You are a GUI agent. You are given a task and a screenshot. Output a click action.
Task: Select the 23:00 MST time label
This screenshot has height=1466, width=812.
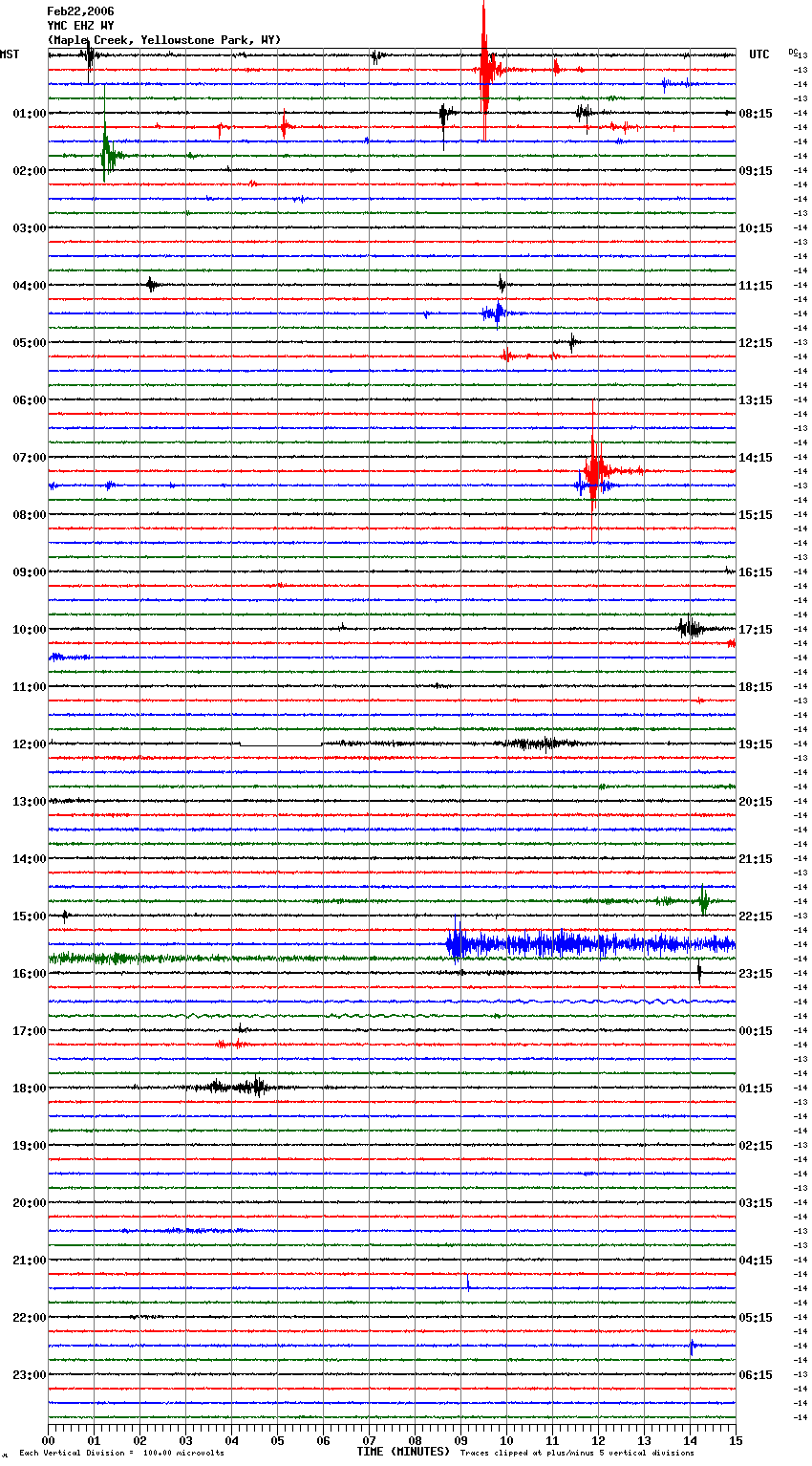pyautogui.click(x=30, y=1375)
